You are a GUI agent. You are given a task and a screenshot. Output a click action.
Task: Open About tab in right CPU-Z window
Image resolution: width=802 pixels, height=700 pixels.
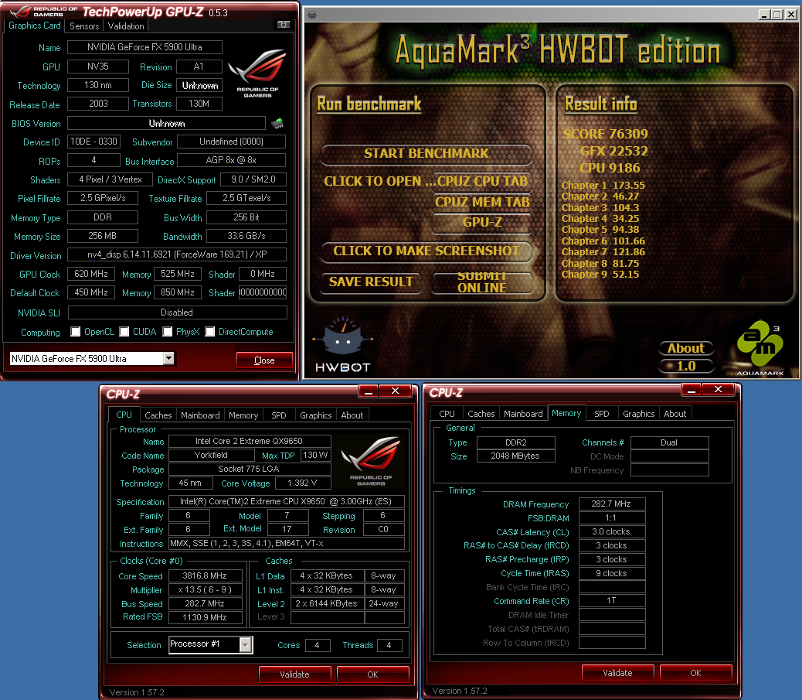coord(675,414)
